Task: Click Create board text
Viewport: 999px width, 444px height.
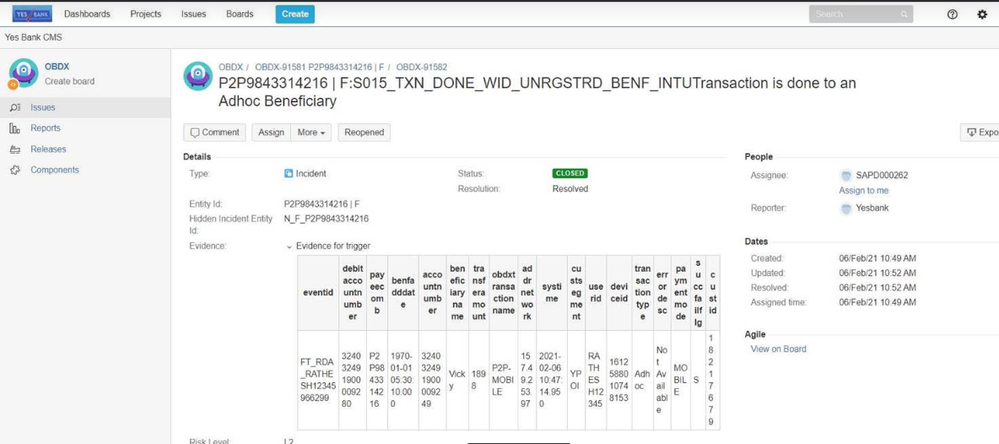Action: tap(69, 82)
